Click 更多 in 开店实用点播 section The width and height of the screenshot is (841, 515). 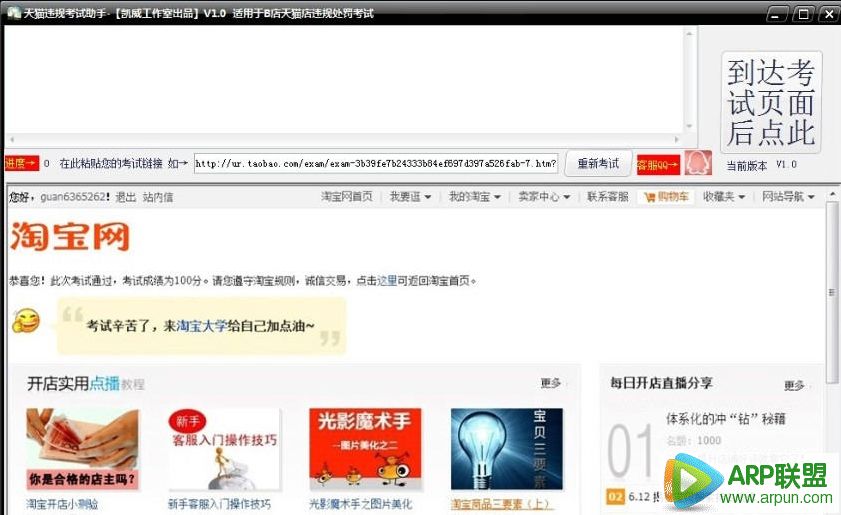pyautogui.click(x=550, y=383)
